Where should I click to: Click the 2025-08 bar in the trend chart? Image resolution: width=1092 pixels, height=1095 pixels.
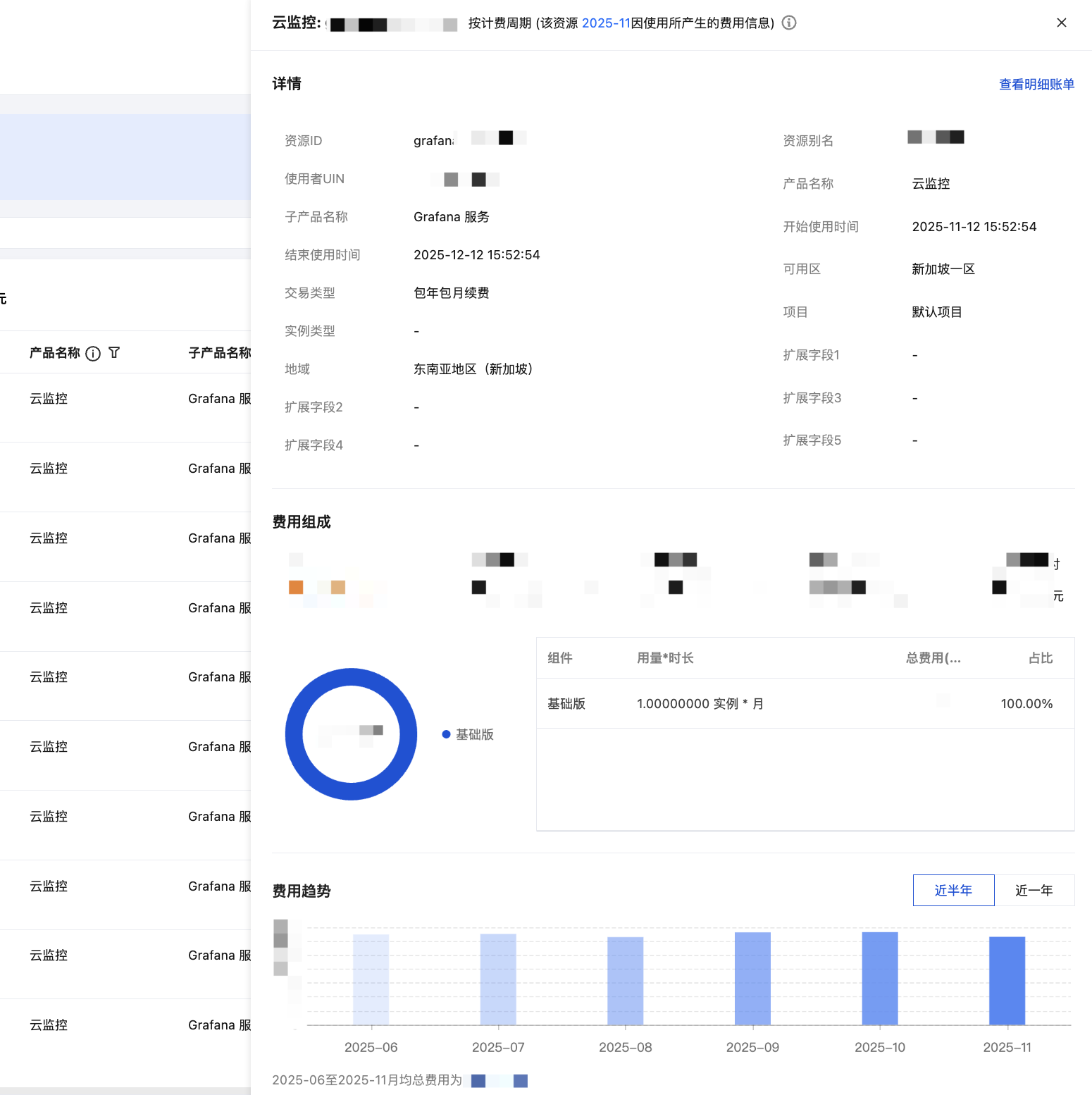click(x=626, y=981)
